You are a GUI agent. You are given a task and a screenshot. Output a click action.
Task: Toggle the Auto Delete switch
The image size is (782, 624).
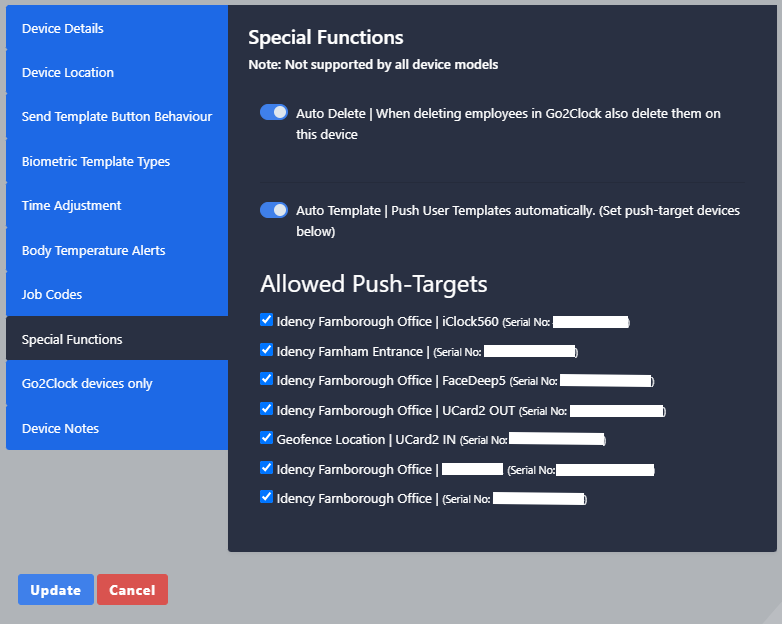point(274,112)
